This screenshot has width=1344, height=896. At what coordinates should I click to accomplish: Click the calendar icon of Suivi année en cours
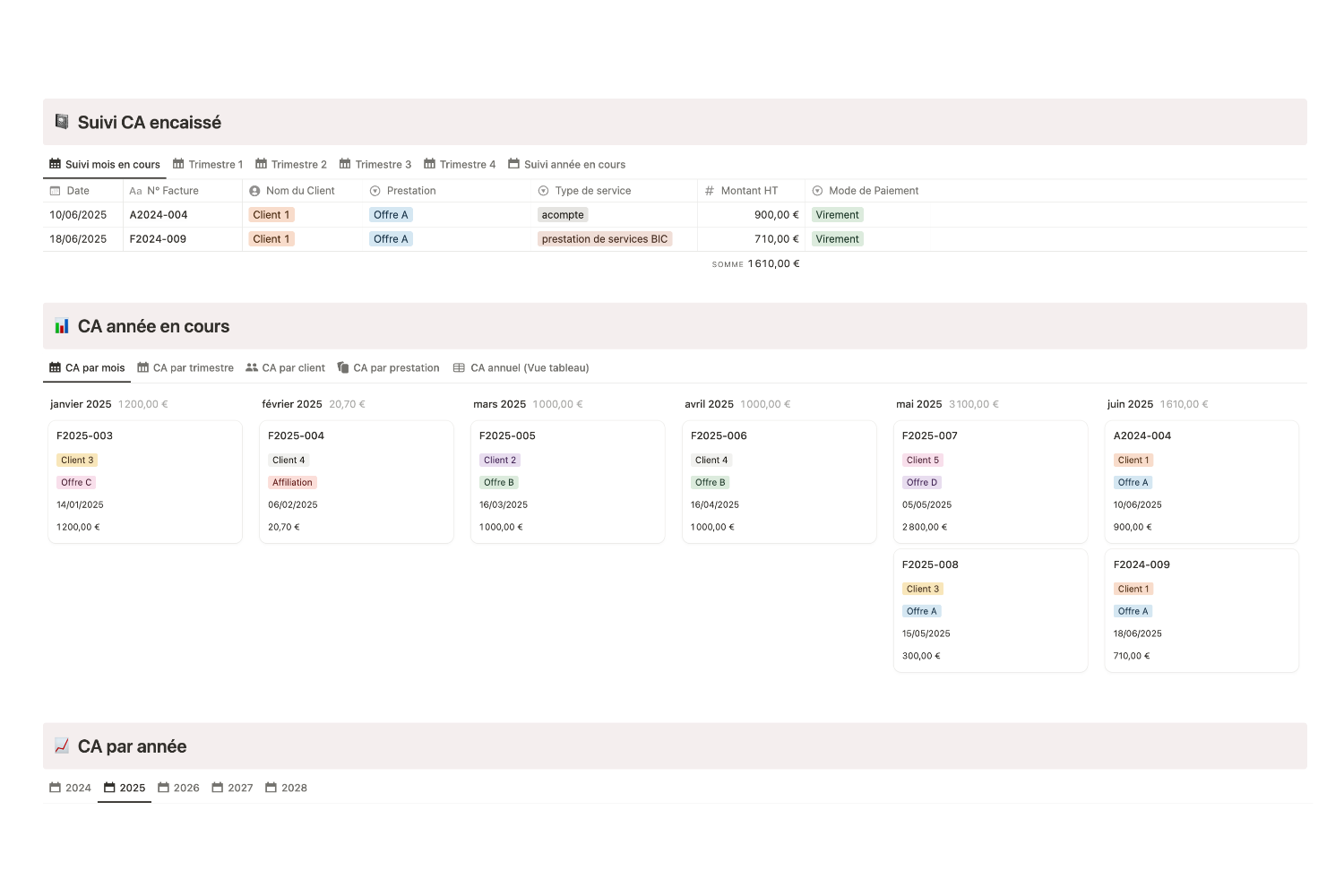(x=513, y=164)
